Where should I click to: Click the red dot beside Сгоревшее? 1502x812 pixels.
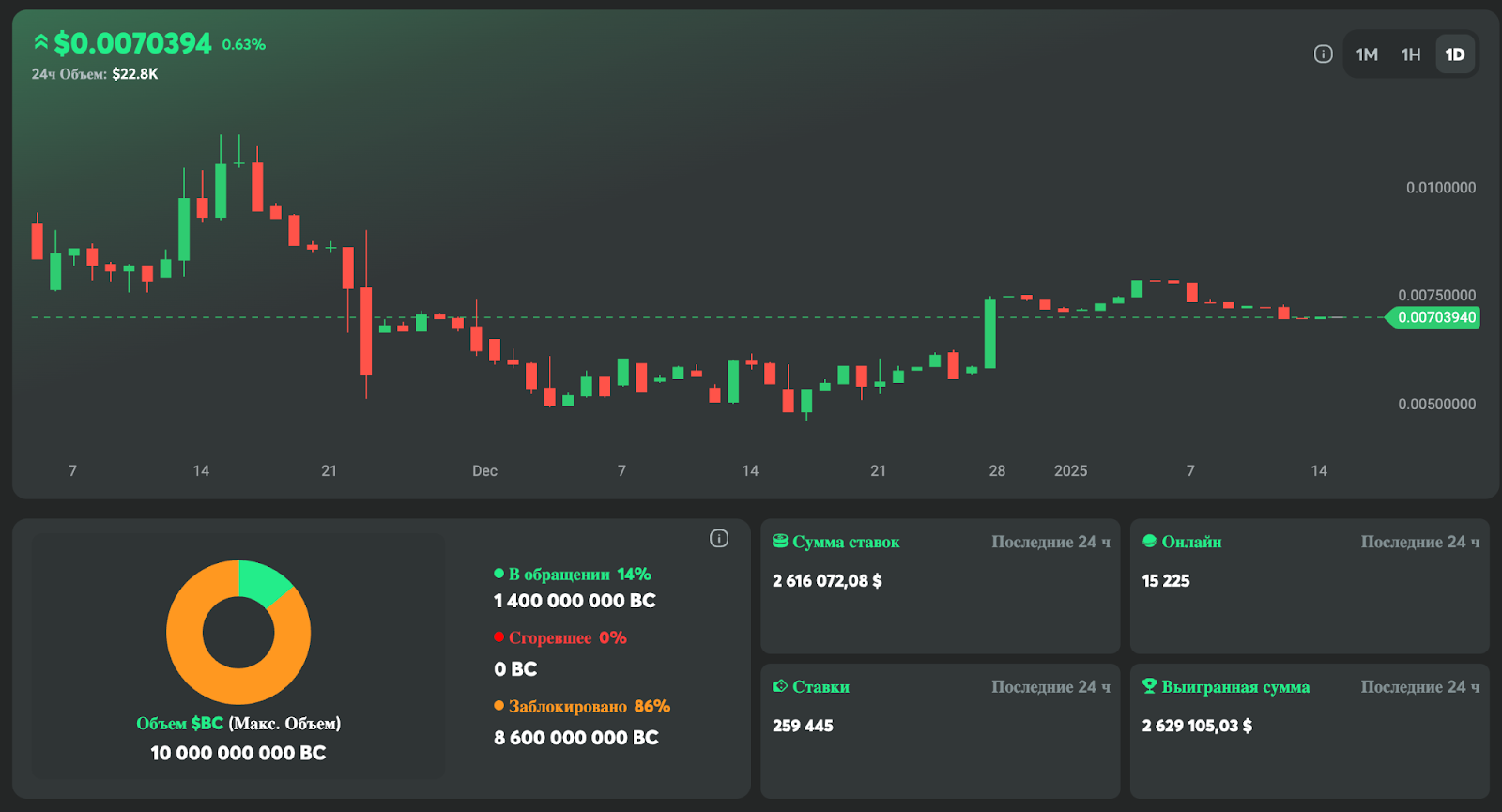pos(499,637)
